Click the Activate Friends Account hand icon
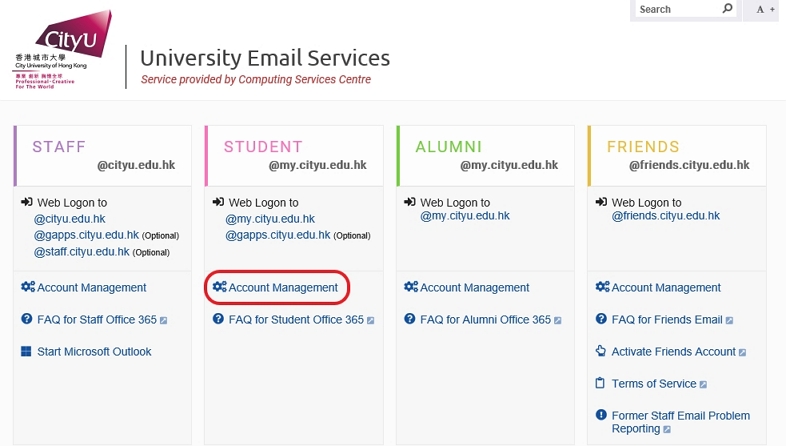Image resolution: width=786 pixels, height=446 pixels. click(601, 352)
